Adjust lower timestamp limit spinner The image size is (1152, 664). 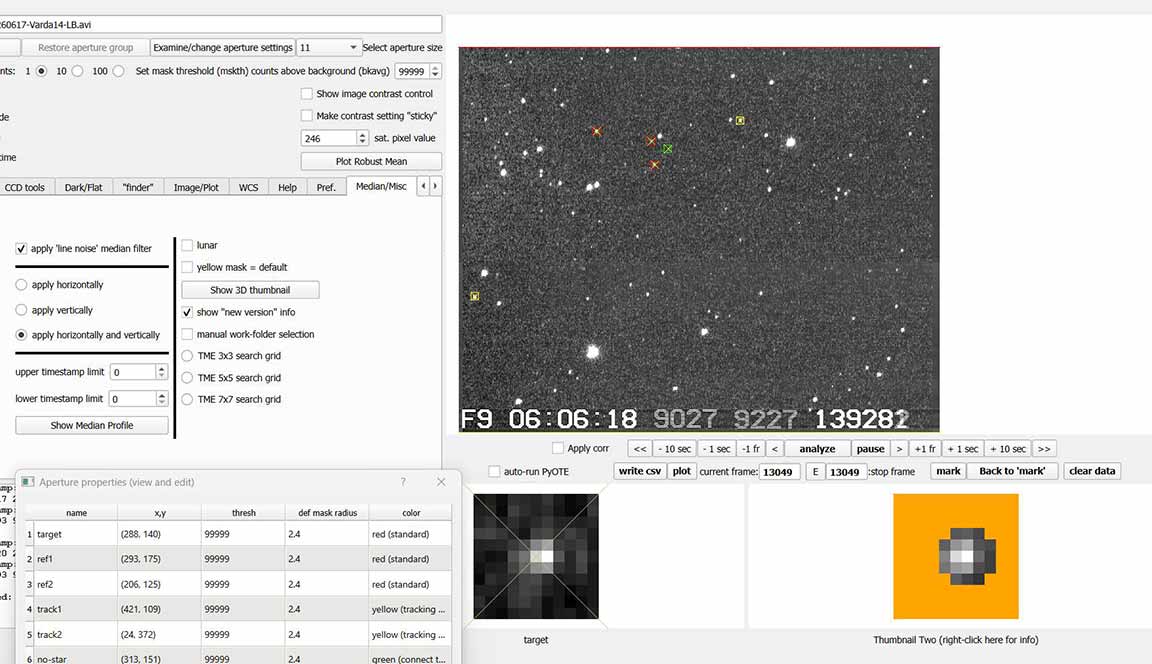tap(138, 399)
